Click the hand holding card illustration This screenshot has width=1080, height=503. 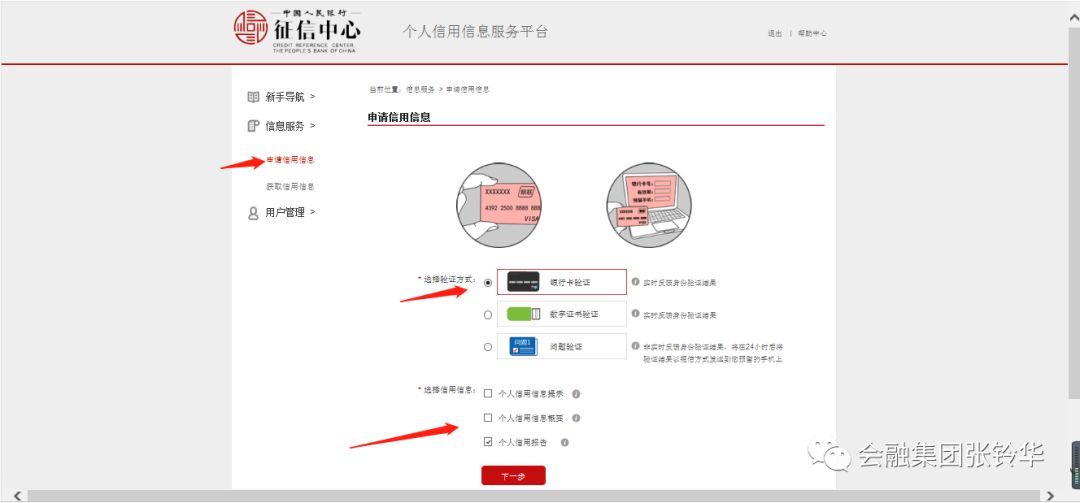point(500,205)
